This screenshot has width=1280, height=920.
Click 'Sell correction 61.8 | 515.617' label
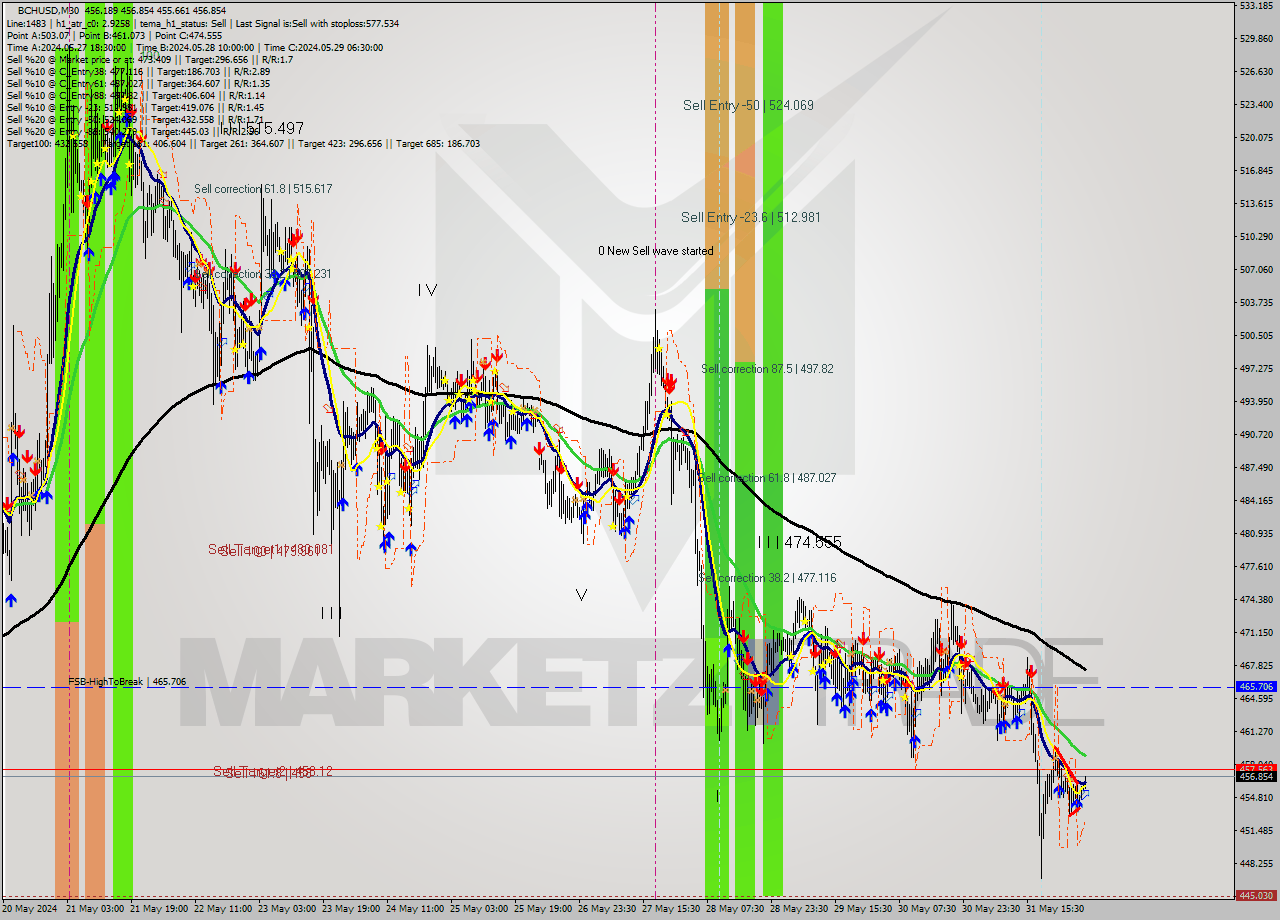pyautogui.click(x=263, y=188)
